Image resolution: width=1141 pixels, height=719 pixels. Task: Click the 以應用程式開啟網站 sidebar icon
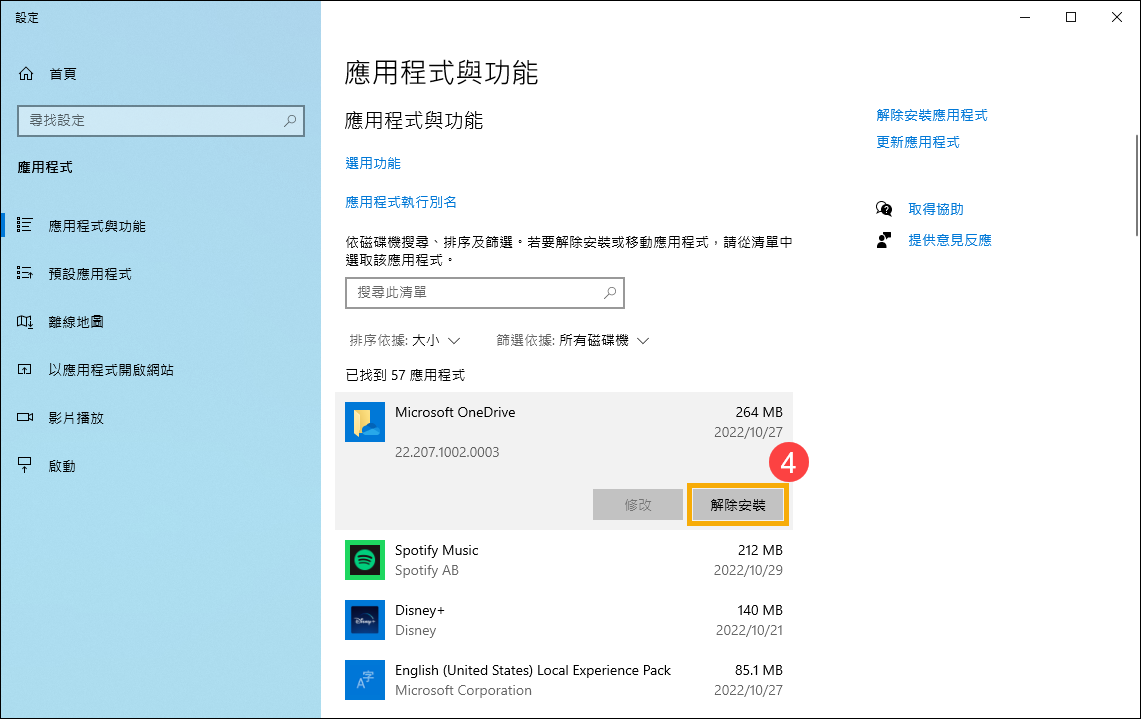click(x=25, y=370)
